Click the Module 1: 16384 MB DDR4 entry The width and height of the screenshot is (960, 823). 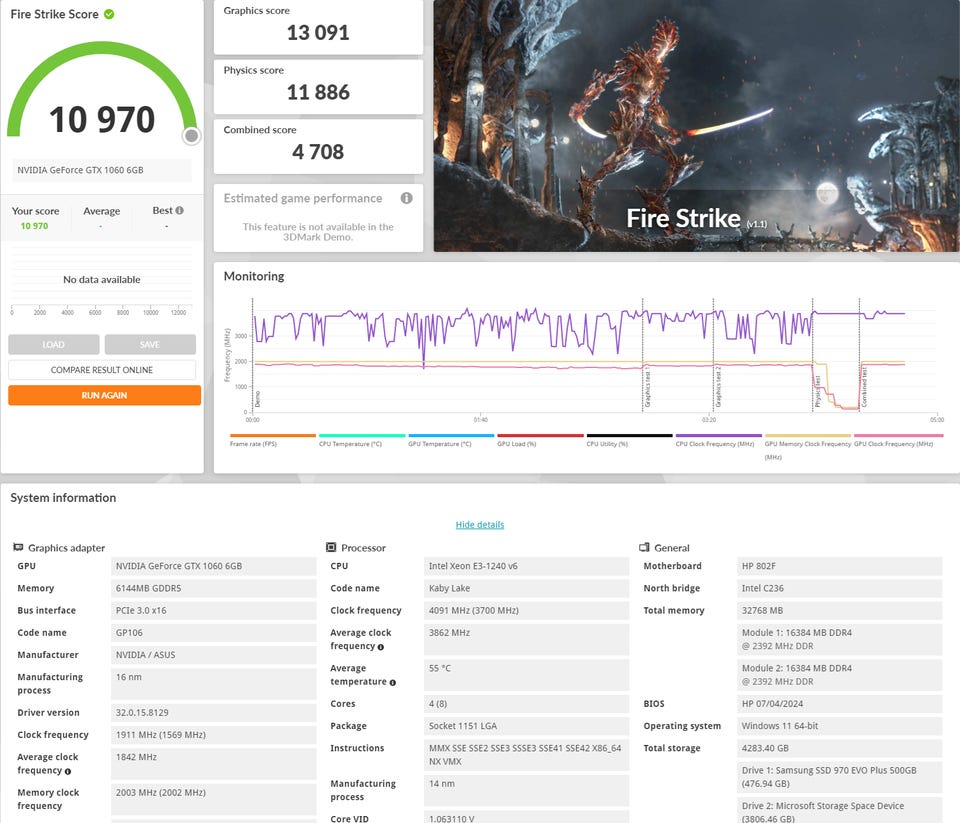click(839, 639)
